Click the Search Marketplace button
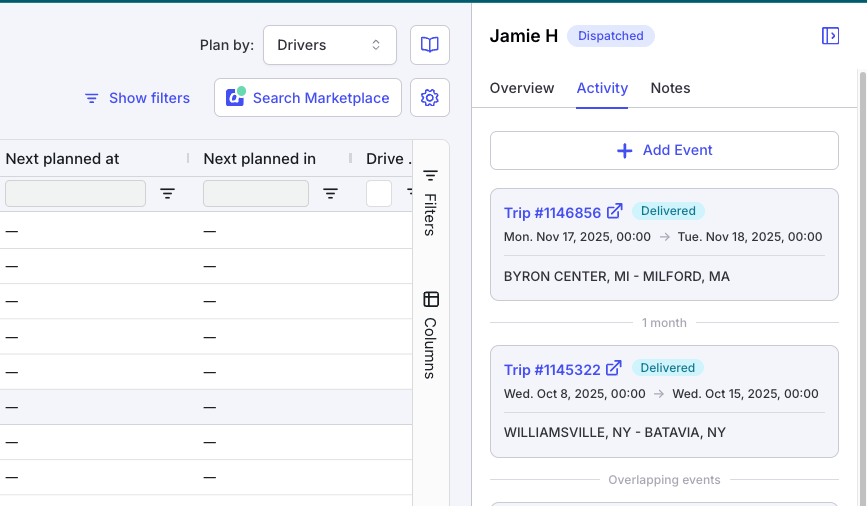Viewport: 867px width, 506px height. click(x=308, y=98)
